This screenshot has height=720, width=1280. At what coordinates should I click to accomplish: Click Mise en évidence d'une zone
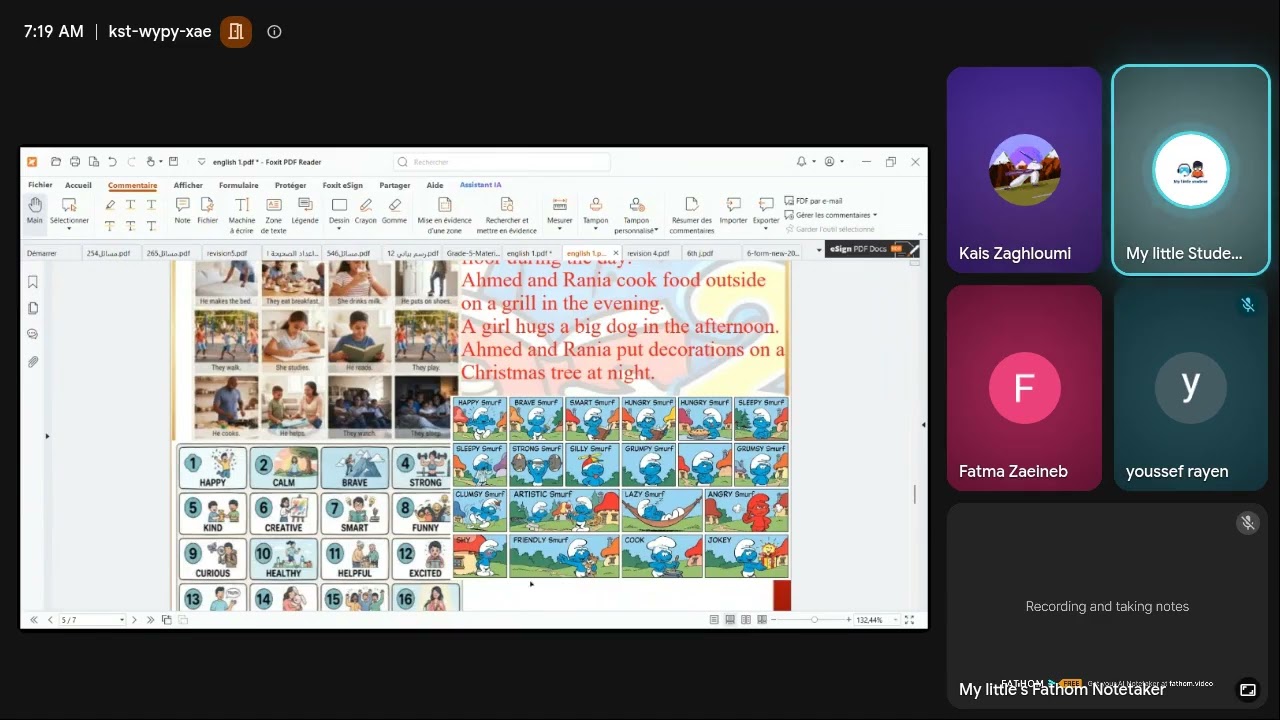pos(444,214)
